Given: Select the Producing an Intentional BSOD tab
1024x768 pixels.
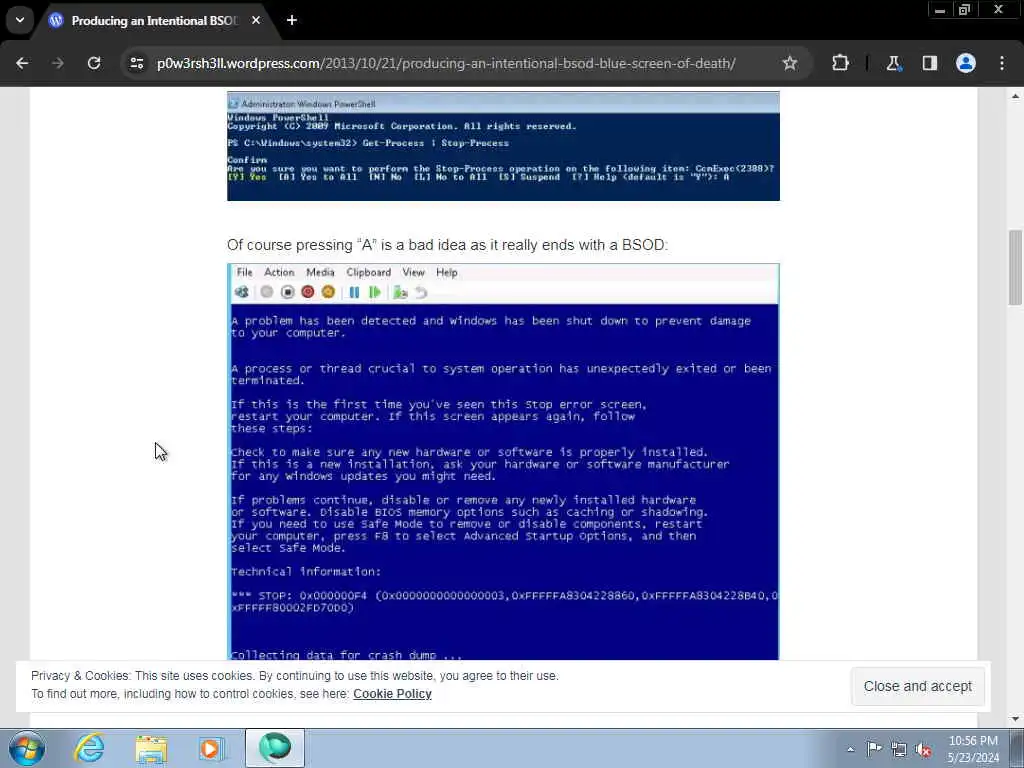Looking at the screenshot, I should click(x=155, y=21).
